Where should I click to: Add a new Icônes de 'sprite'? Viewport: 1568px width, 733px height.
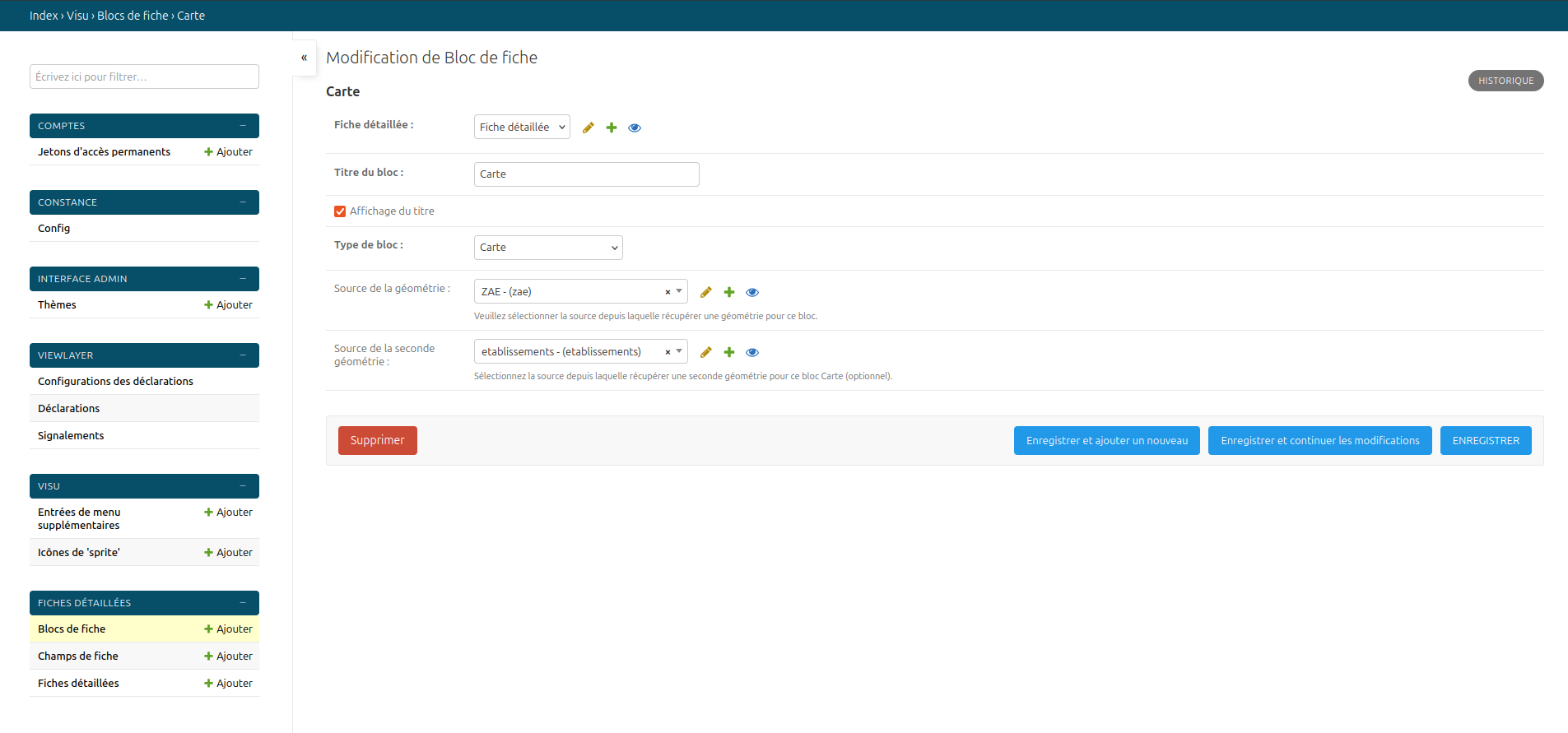(228, 553)
